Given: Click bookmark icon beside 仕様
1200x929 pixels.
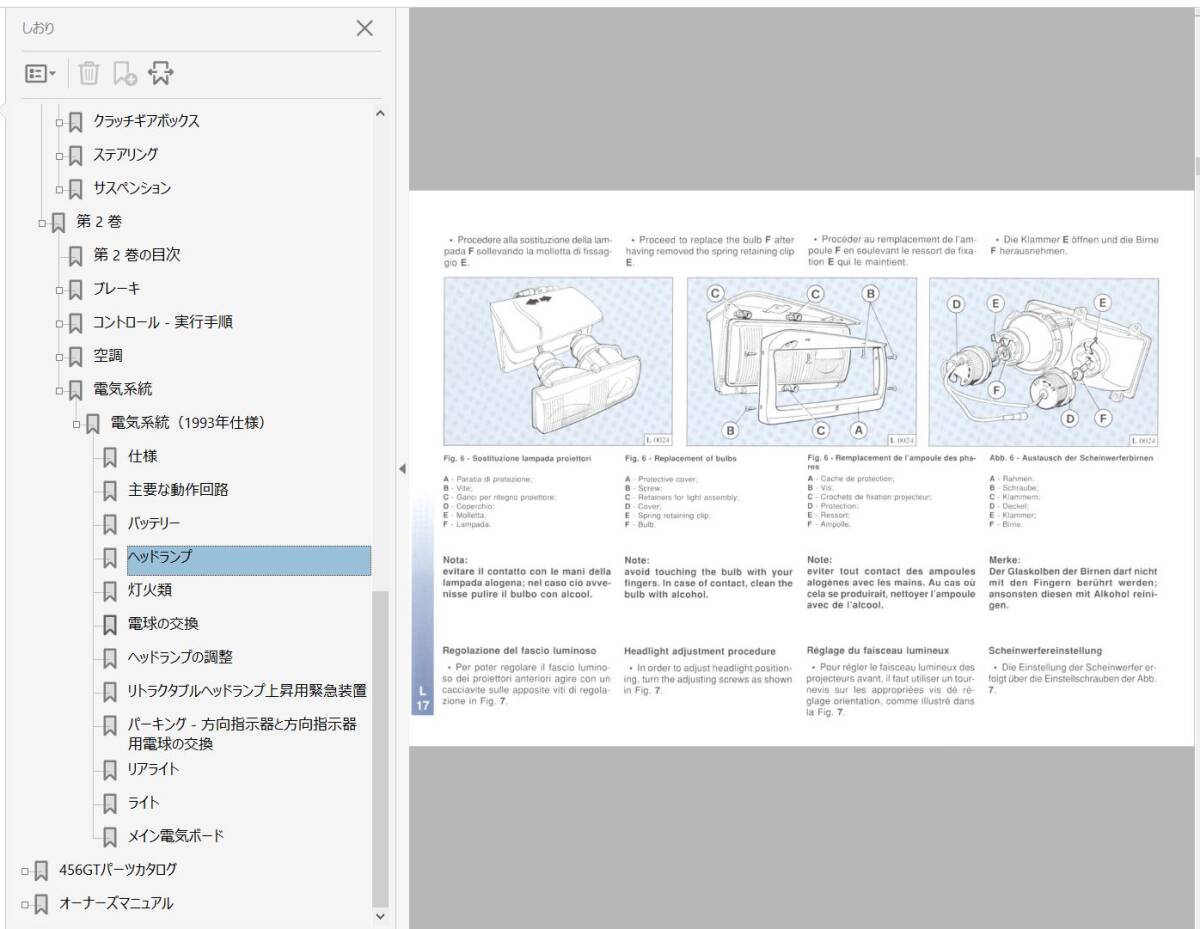Looking at the screenshot, I should point(110,458).
